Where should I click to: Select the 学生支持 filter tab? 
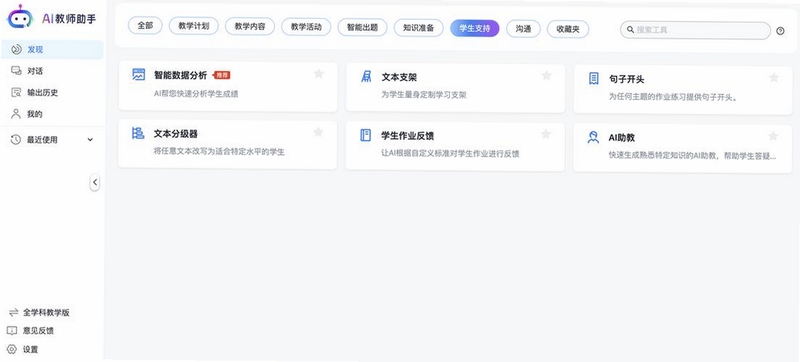[x=474, y=29]
